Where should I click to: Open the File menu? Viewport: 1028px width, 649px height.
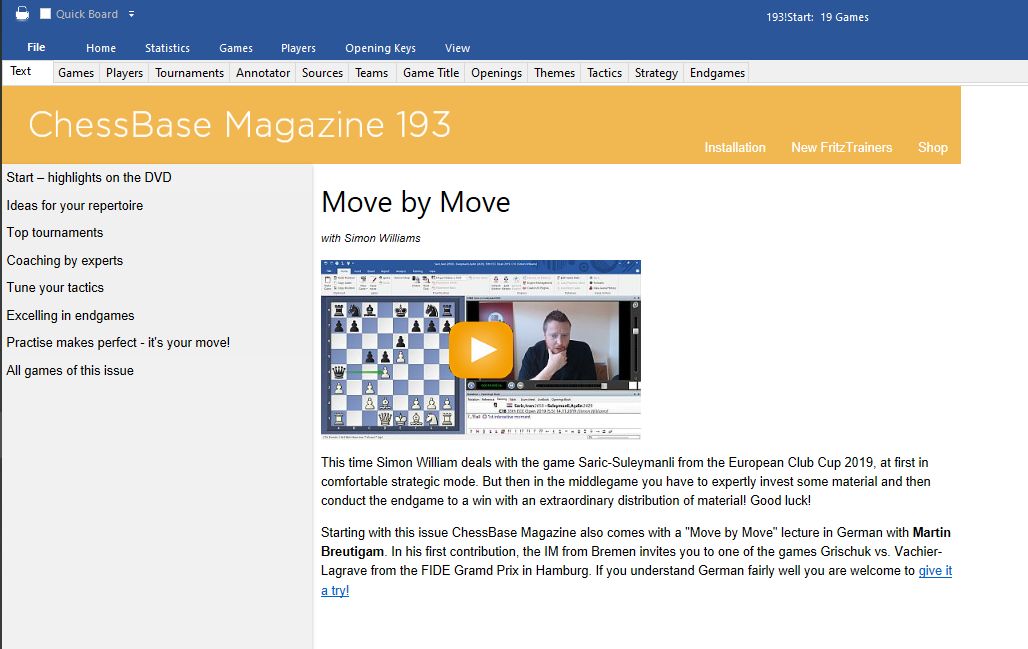36,47
